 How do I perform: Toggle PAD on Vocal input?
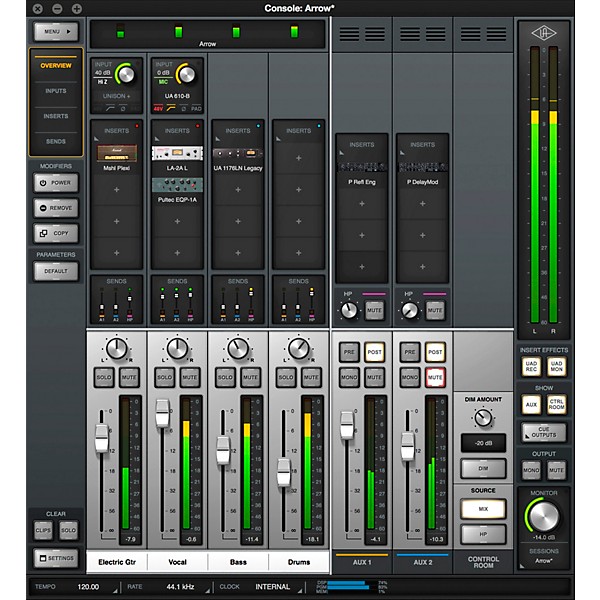pyautogui.click(x=196, y=109)
